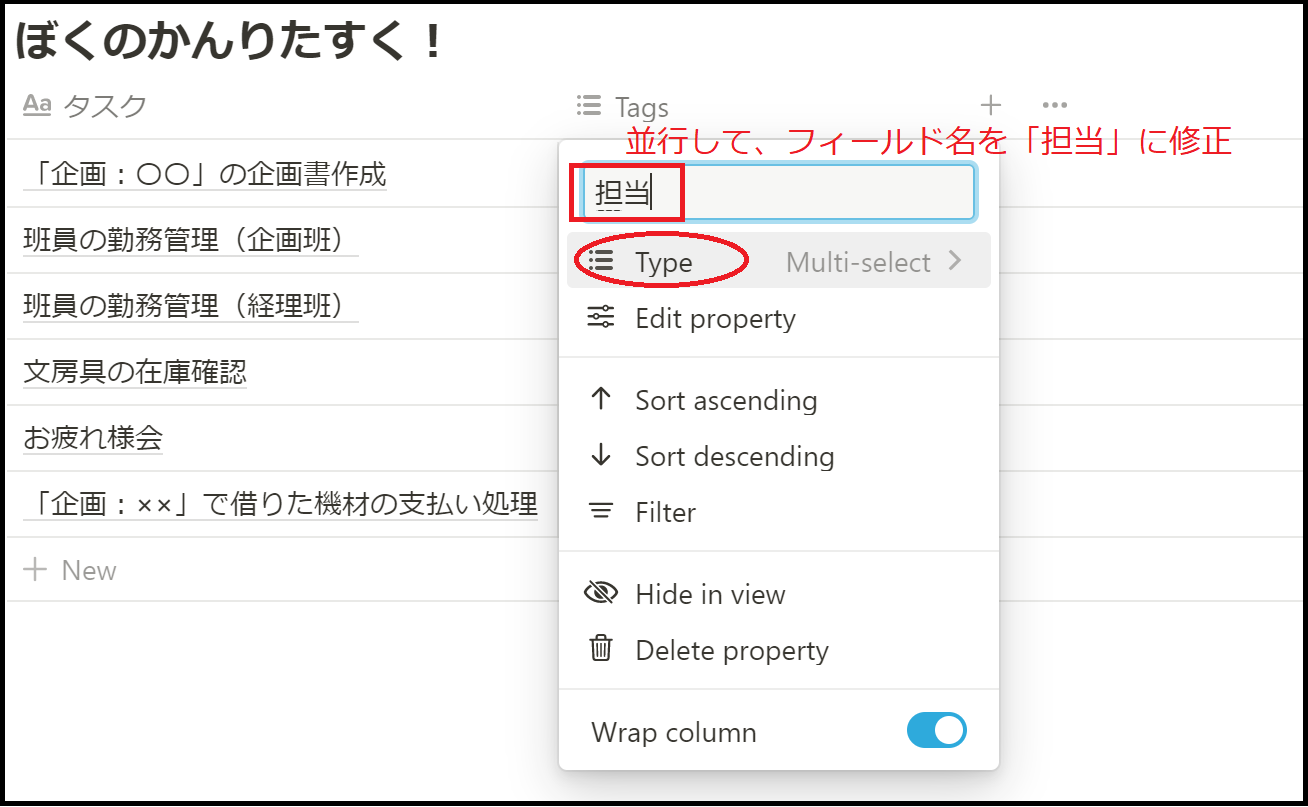Click the plus icon to add a property column
Viewport: 1308px width, 807px height.
tap(990, 105)
